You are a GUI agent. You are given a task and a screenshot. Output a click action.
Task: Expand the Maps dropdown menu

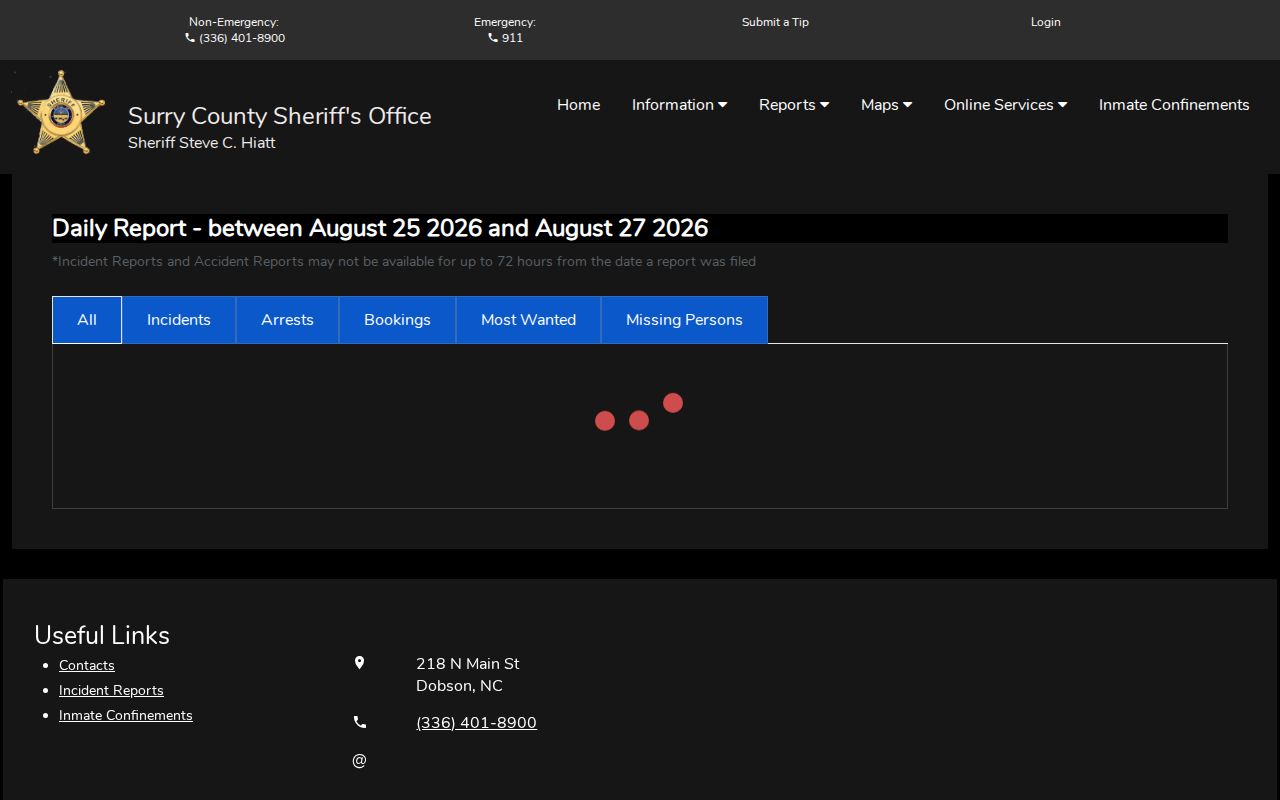(x=886, y=105)
